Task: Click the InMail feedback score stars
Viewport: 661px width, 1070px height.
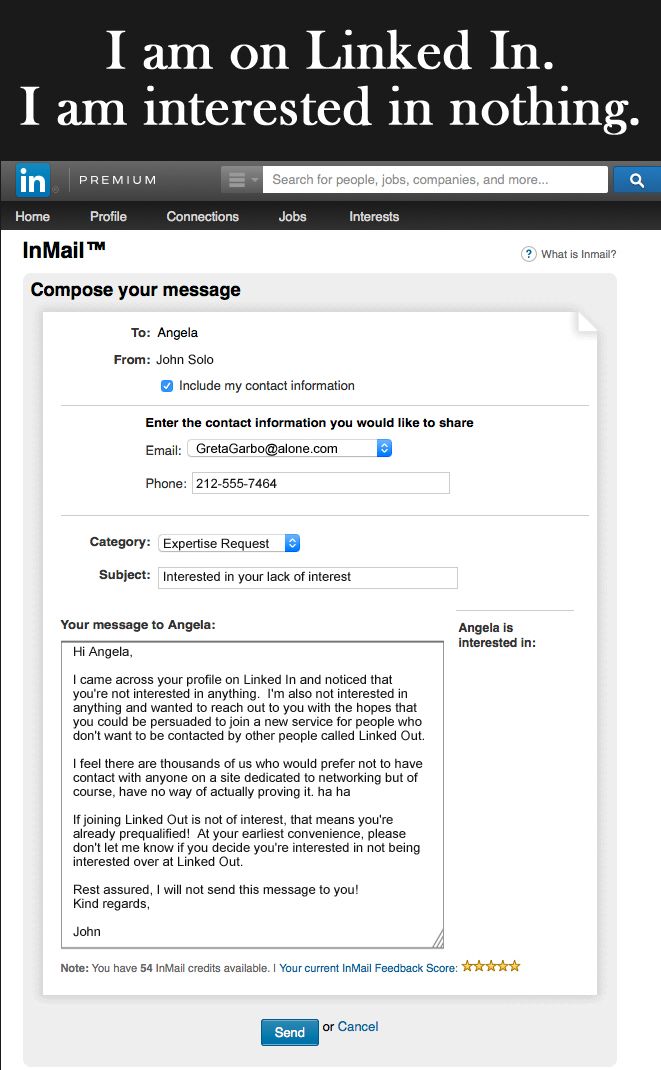Action: click(491, 966)
